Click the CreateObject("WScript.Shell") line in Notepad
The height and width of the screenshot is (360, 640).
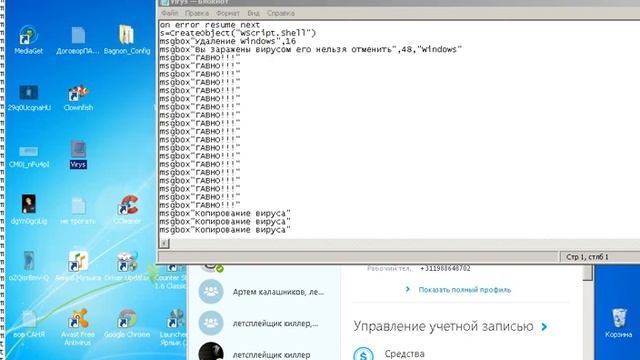238,33
